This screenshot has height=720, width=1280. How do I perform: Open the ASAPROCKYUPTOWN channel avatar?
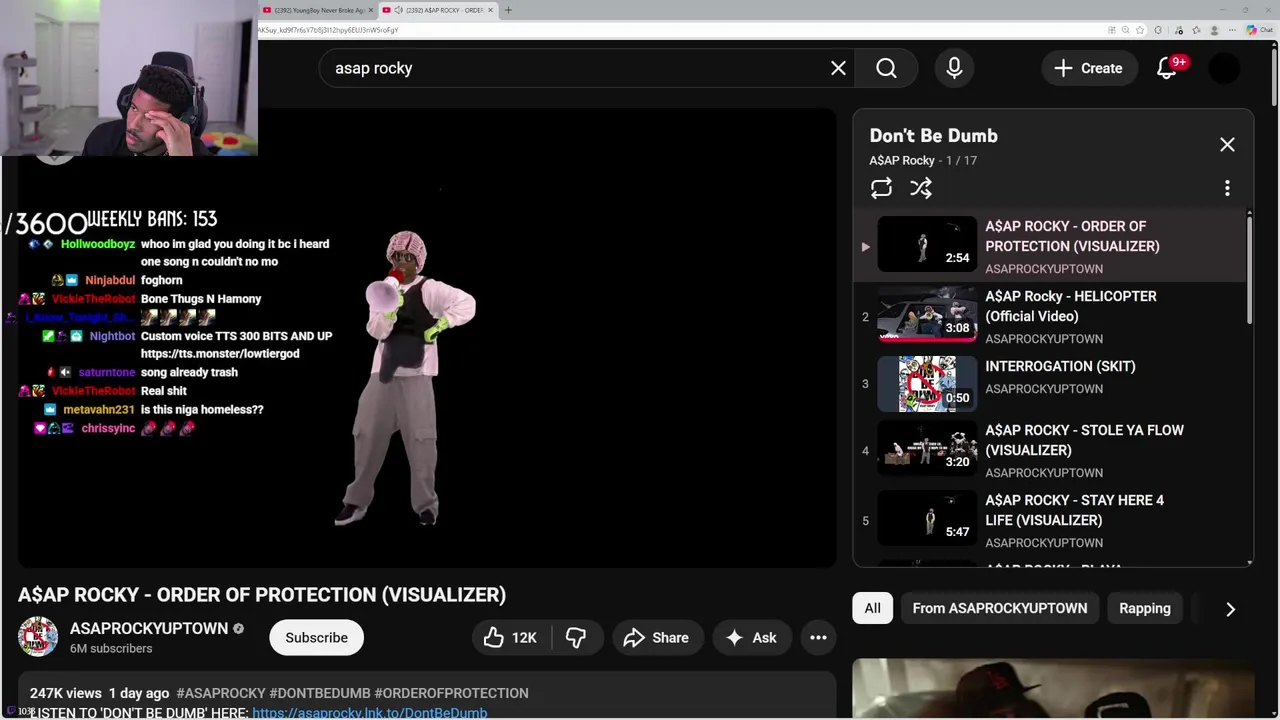click(x=38, y=637)
